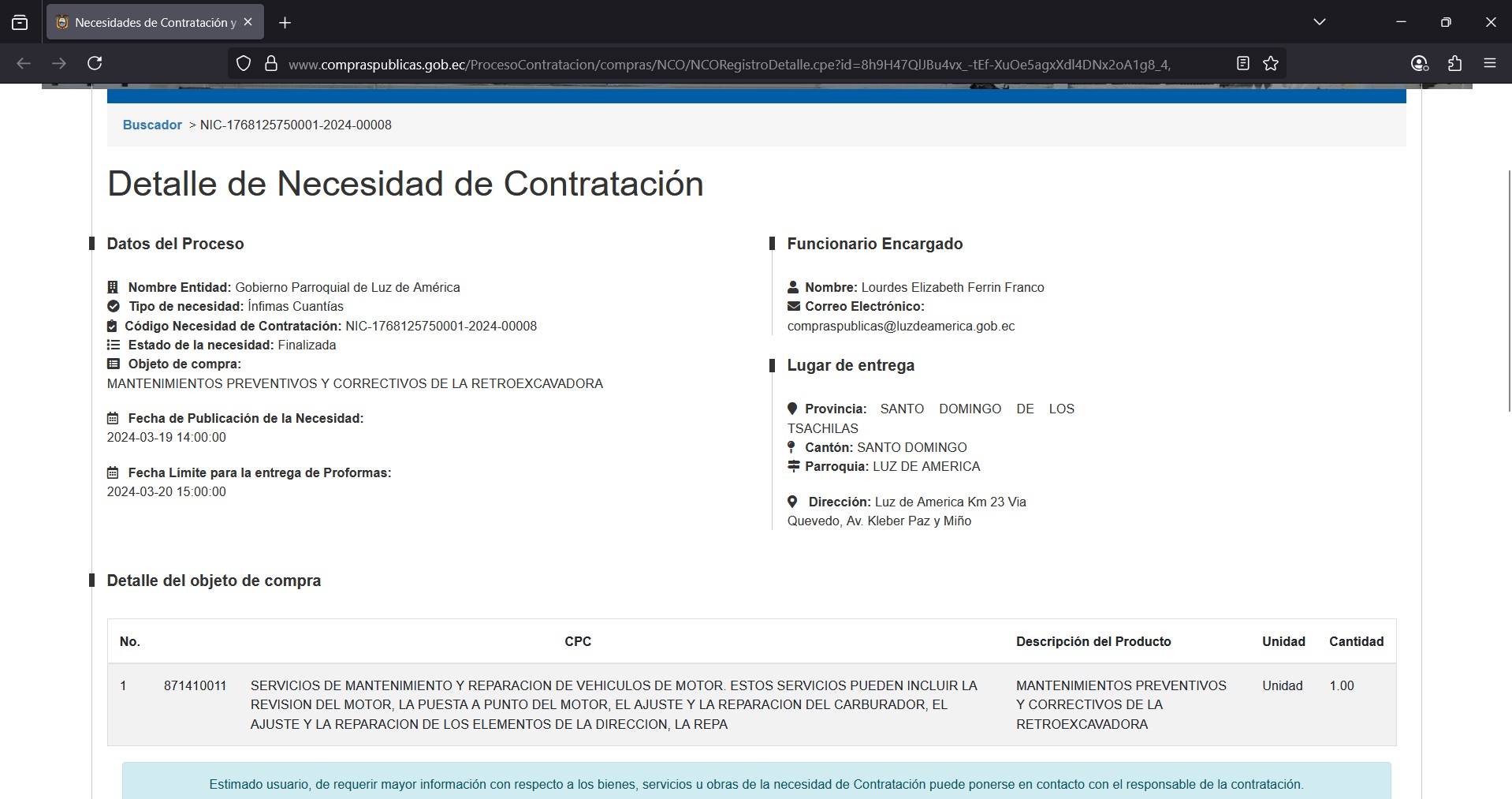Click the Finalizada status value

[307, 345]
